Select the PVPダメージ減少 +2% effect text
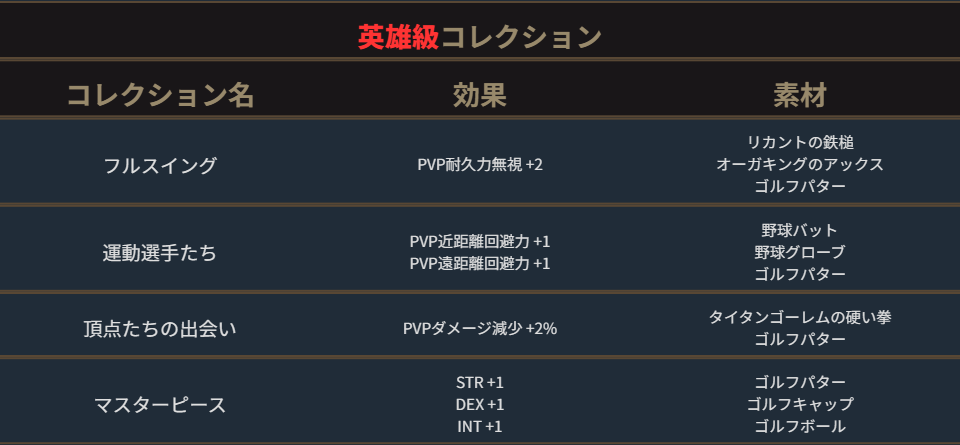 coord(480,328)
